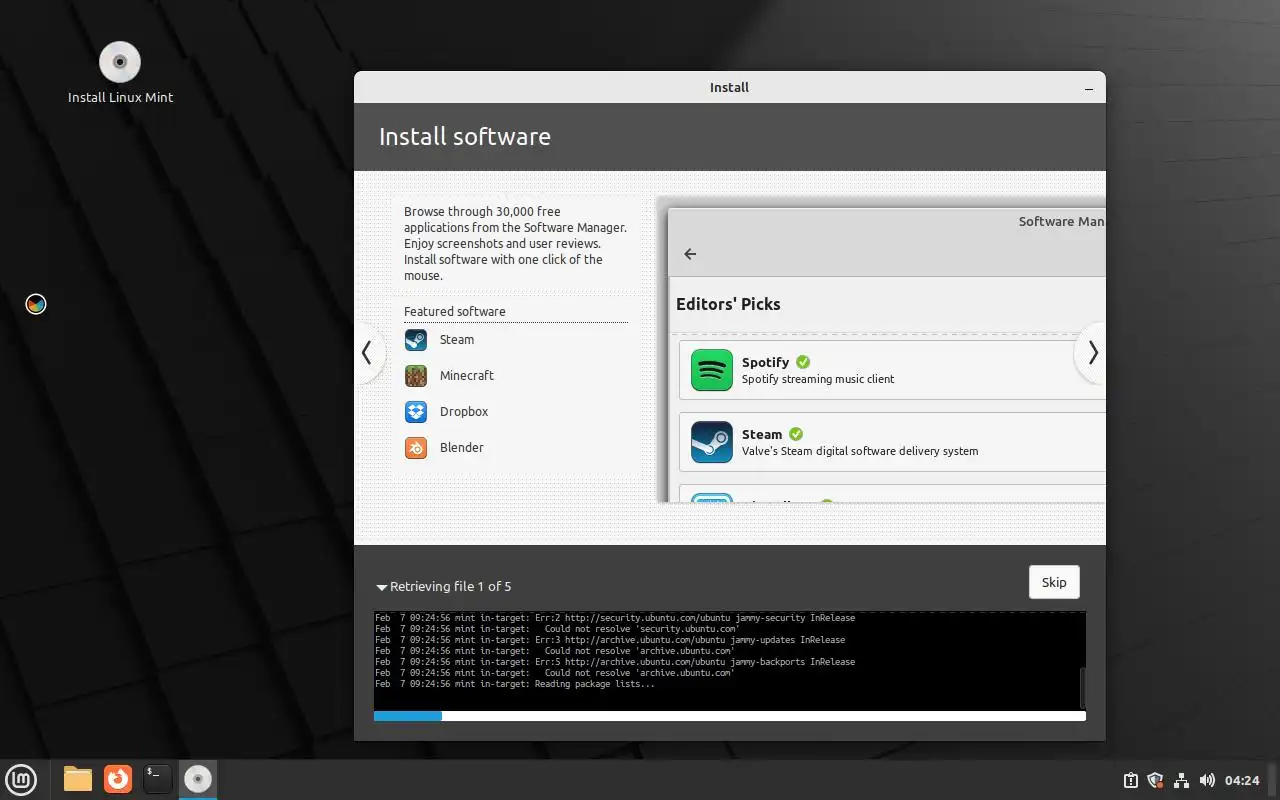Click the terminal log scrollbar
Image resolution: width=1280 pixels, height=800 pixels.
[x=1083, y=687]
